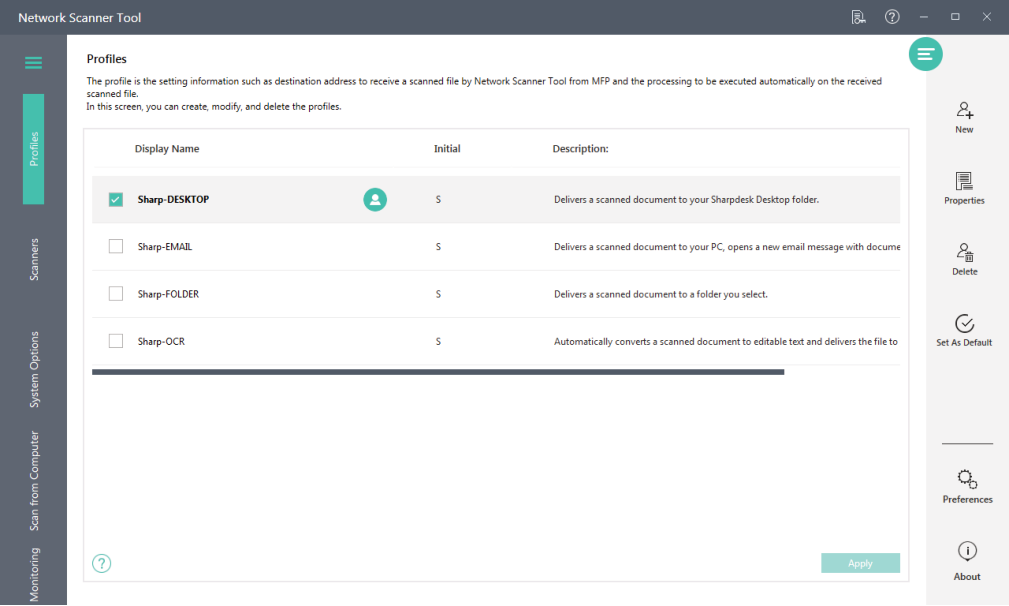Click the title bar help question icon
Viewport: 1009px width, 606px height.
point(892,17)
